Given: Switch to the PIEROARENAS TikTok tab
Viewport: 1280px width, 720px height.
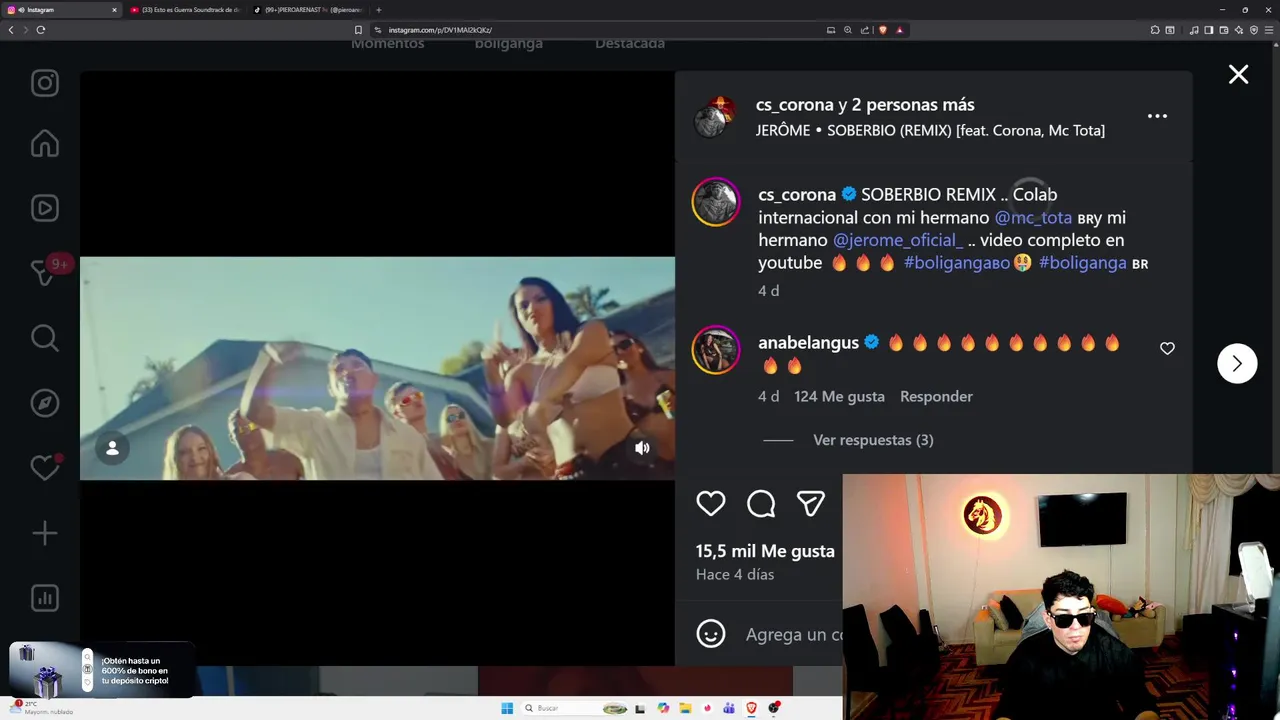Looking at the screenshot, I should (308, 10).
